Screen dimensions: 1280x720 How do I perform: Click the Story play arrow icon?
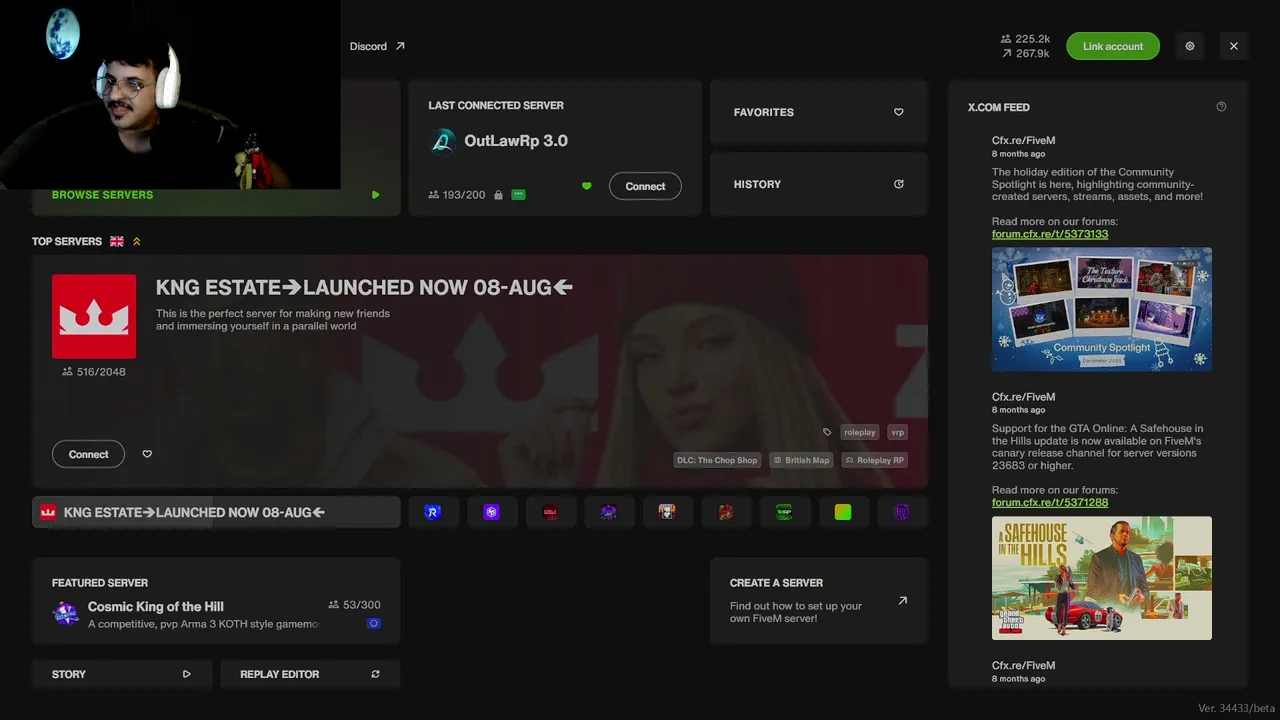click(x=186, y=674)
